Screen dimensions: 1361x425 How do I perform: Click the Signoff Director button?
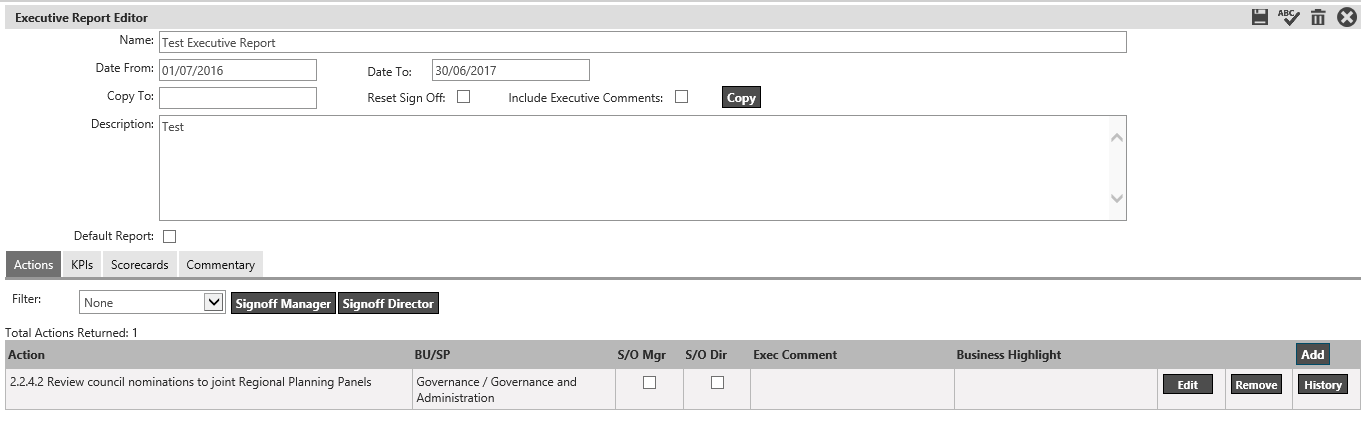[x=388, y=303]
